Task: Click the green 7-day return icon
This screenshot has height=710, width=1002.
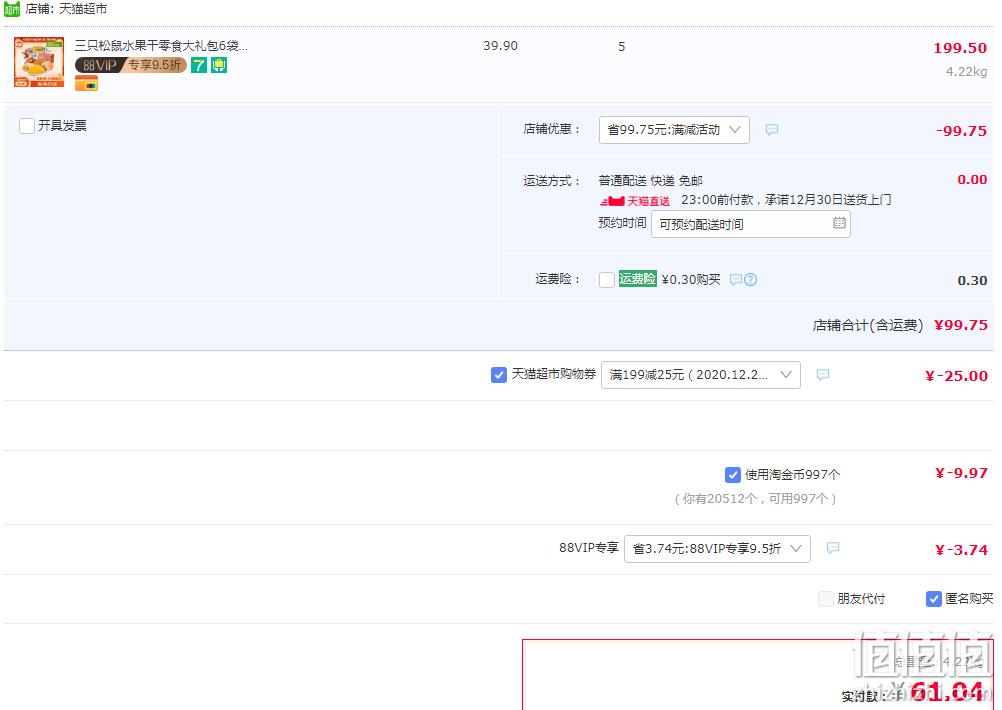Action: [199, 65]
